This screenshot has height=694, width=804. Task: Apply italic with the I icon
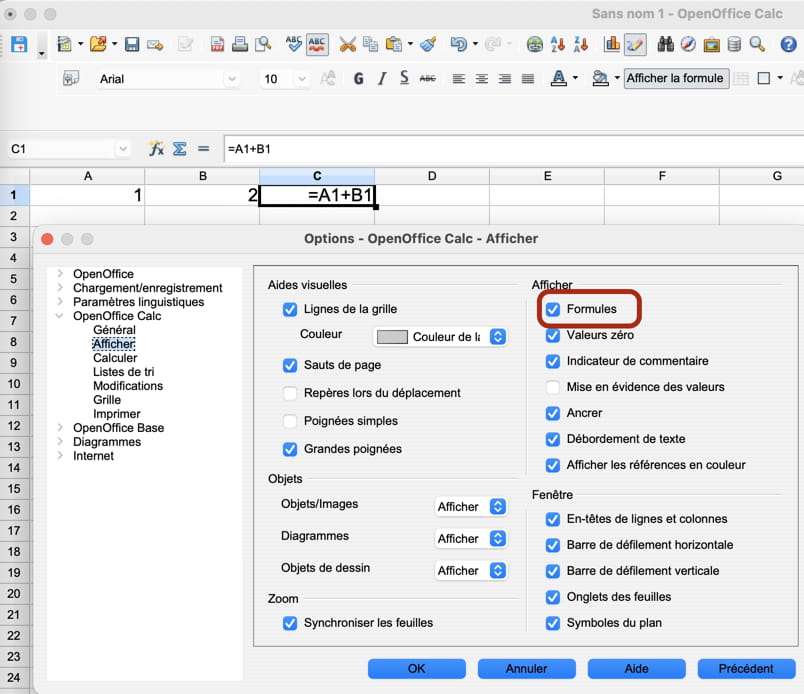pyautogui.click(x=382, y=78)
